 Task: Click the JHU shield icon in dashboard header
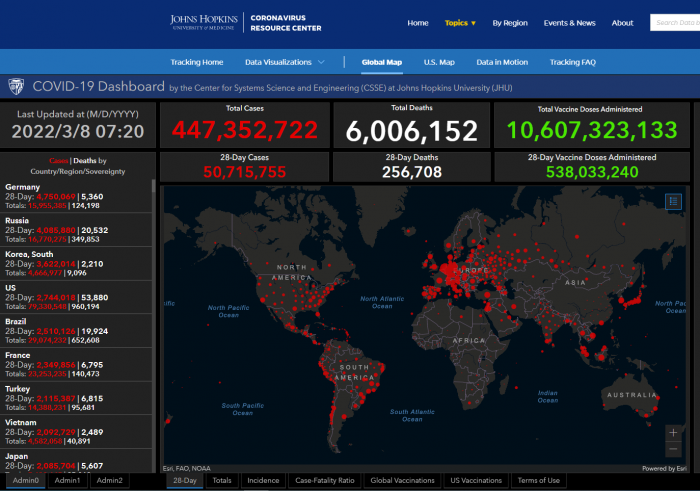click(17, 88)
